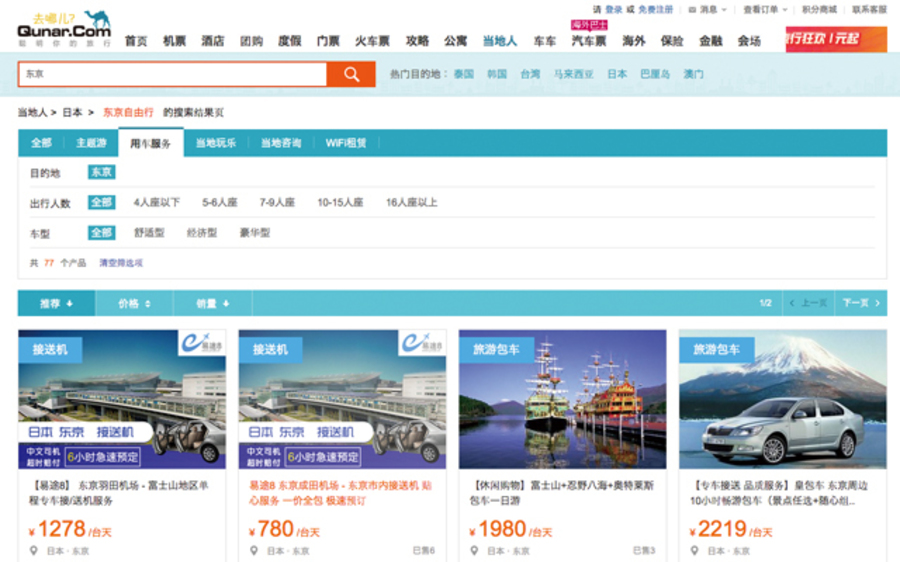
Task: Switch to the 当地玩乐 tab
Action: pyautogui.click(x=215, y=143)
